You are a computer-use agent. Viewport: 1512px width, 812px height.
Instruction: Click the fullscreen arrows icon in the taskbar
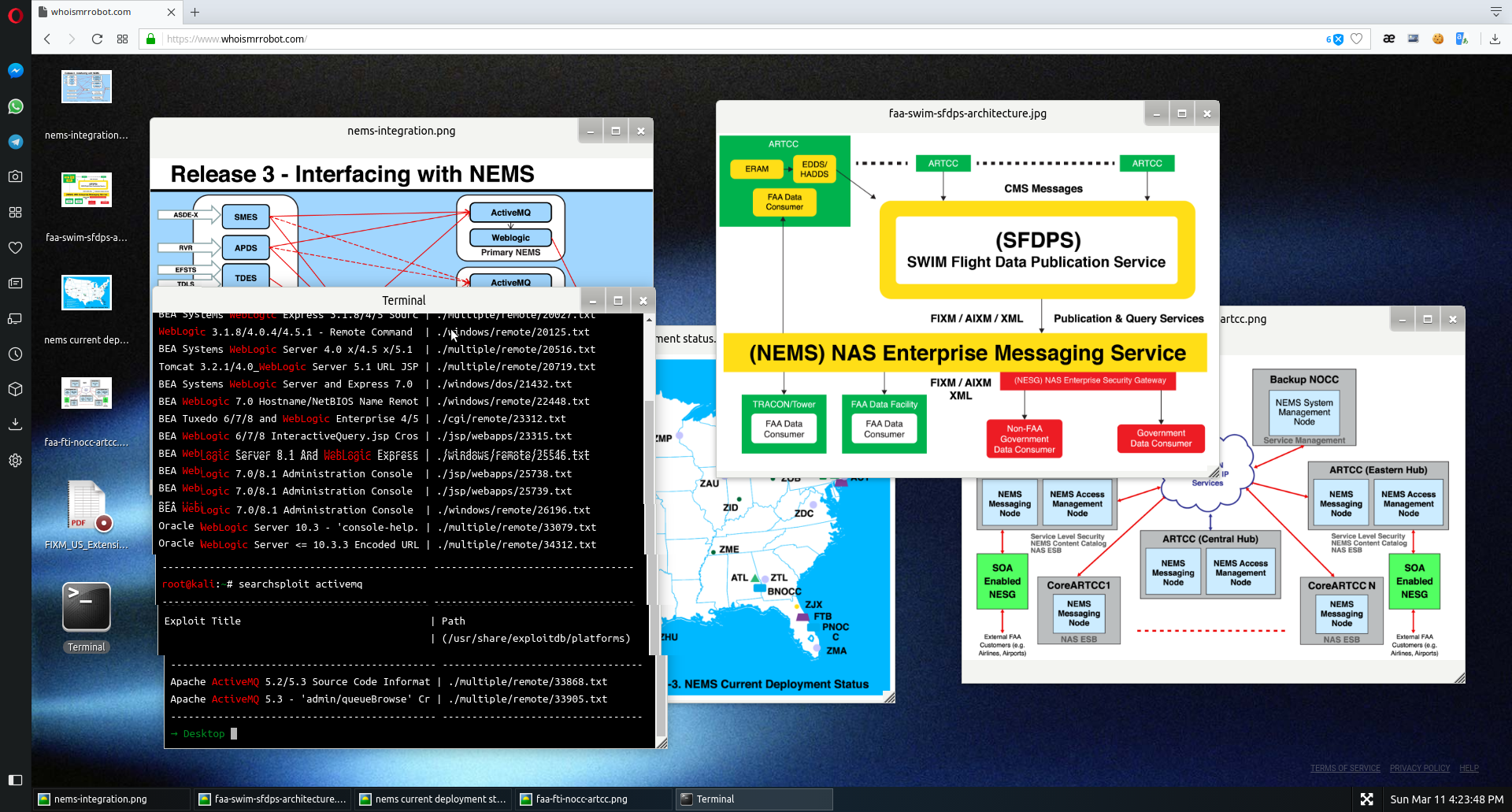click(1366, 799)
